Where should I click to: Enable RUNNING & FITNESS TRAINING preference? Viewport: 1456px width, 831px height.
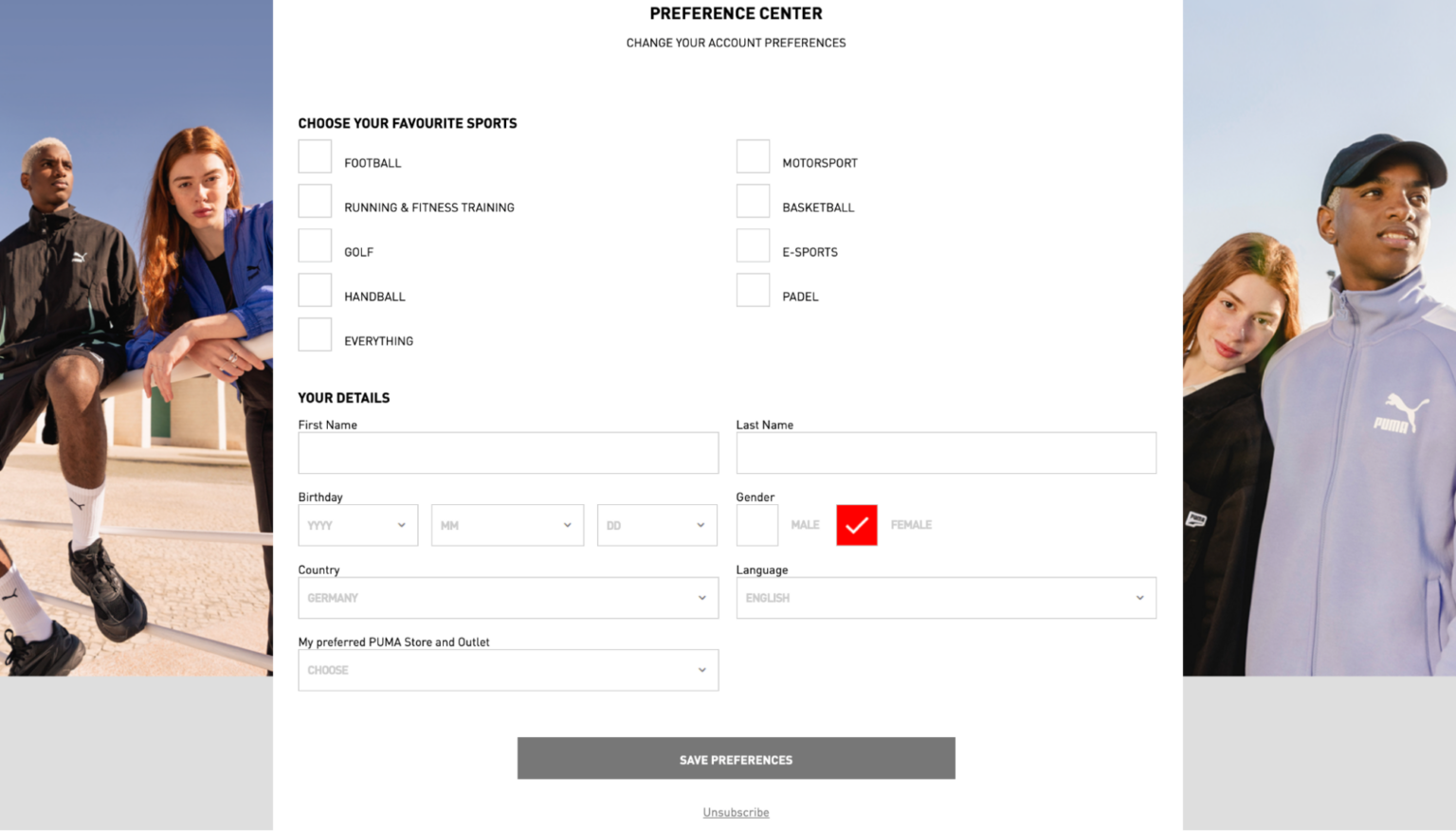click(x=314, y=201)
